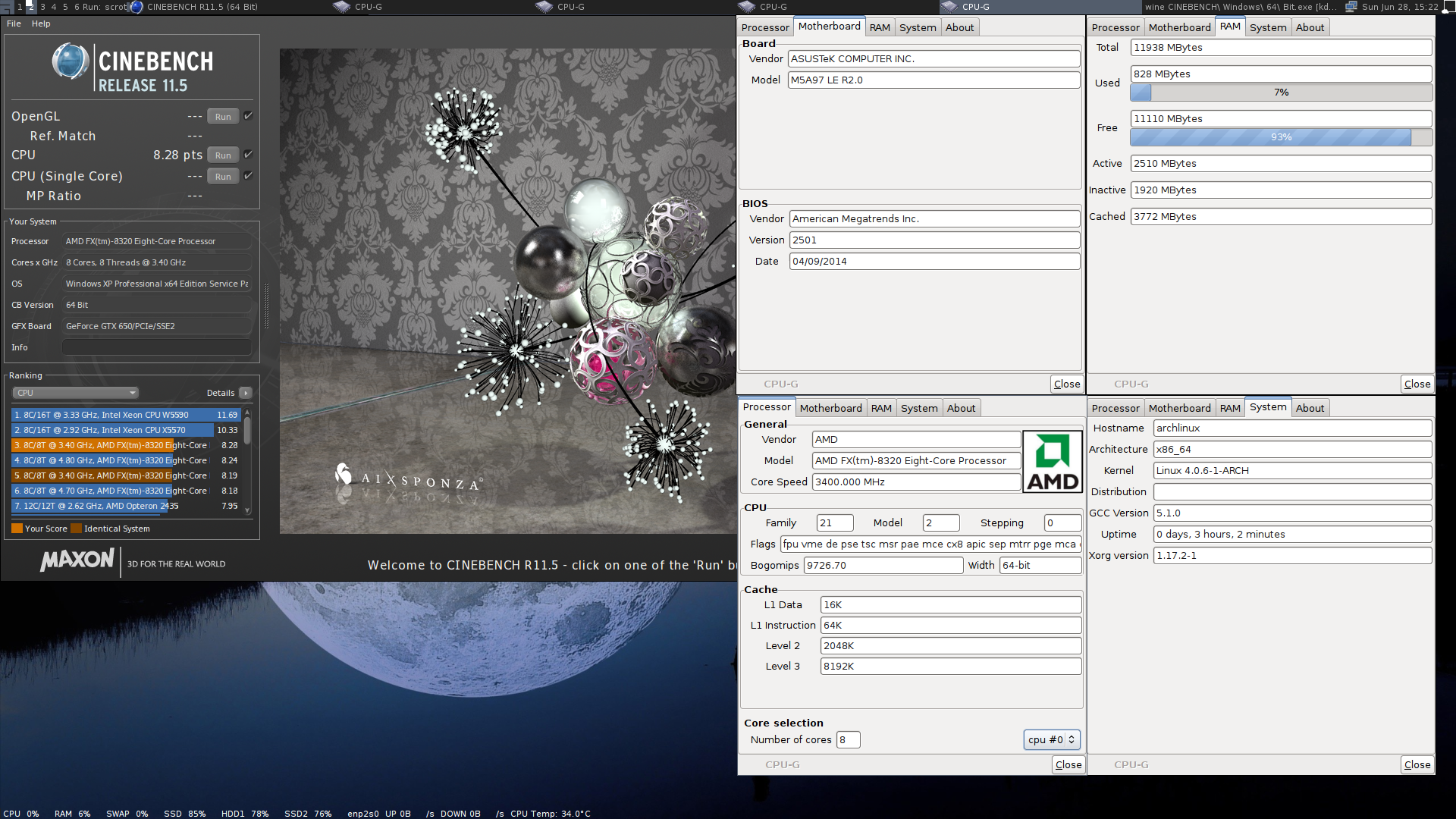Open About tab in the memory usage window
Screen dimensions: 1456x819
pos(1310,27)
